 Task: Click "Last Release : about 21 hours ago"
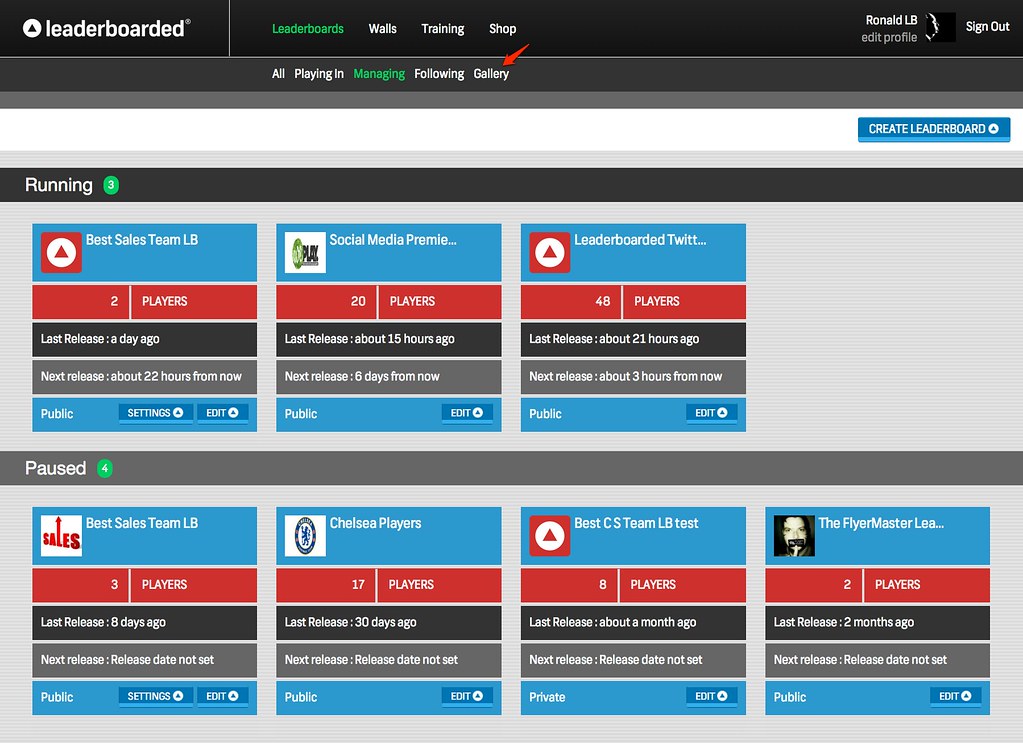[x=614, y=339]
